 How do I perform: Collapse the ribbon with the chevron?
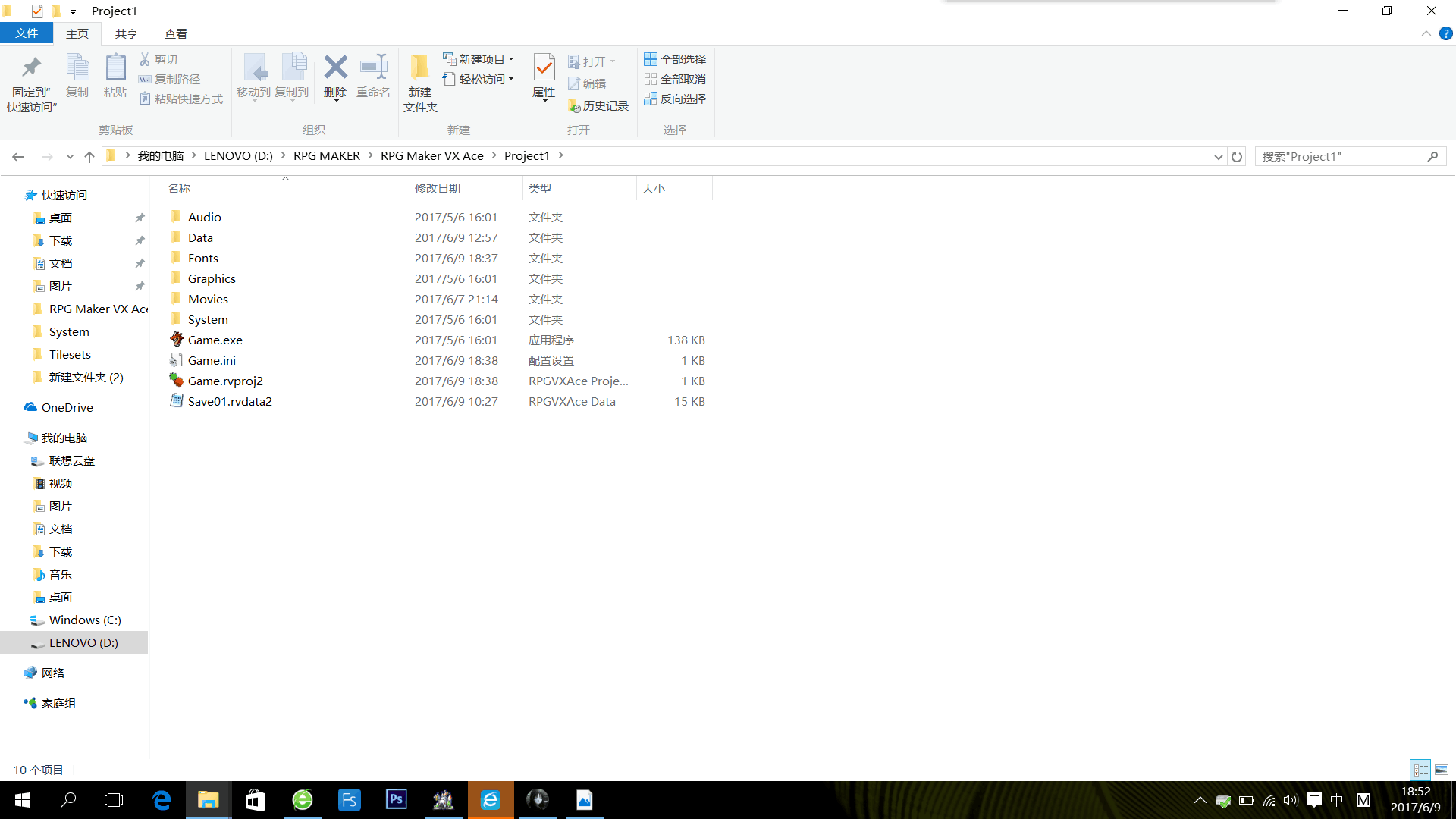[x=1426, y=33]
